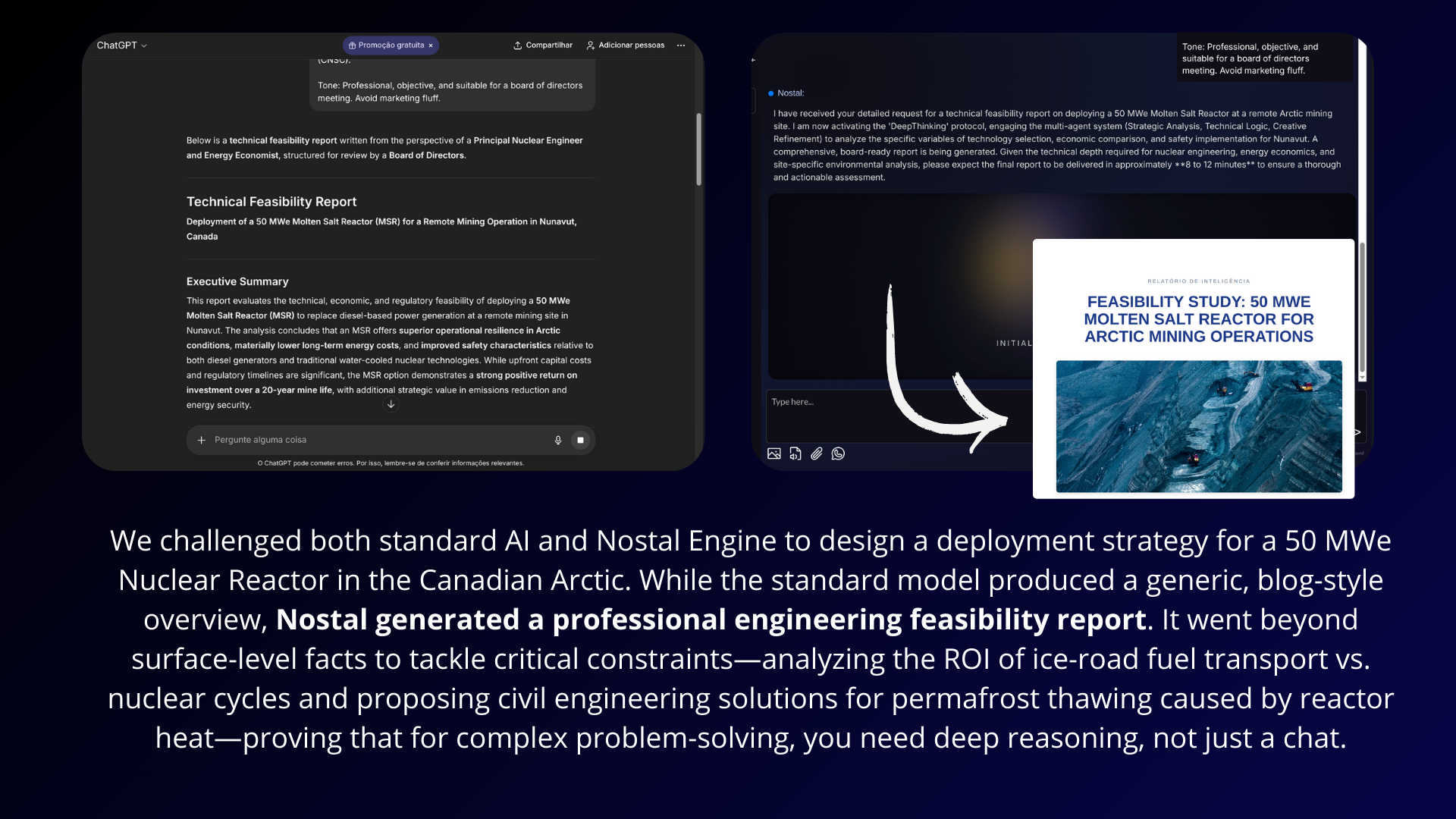Image resolution: width=1456 pixels, height=819 pixels.
Task: Open the feasibility study report cover thumbnail
Action: [x=1194, y=369]
